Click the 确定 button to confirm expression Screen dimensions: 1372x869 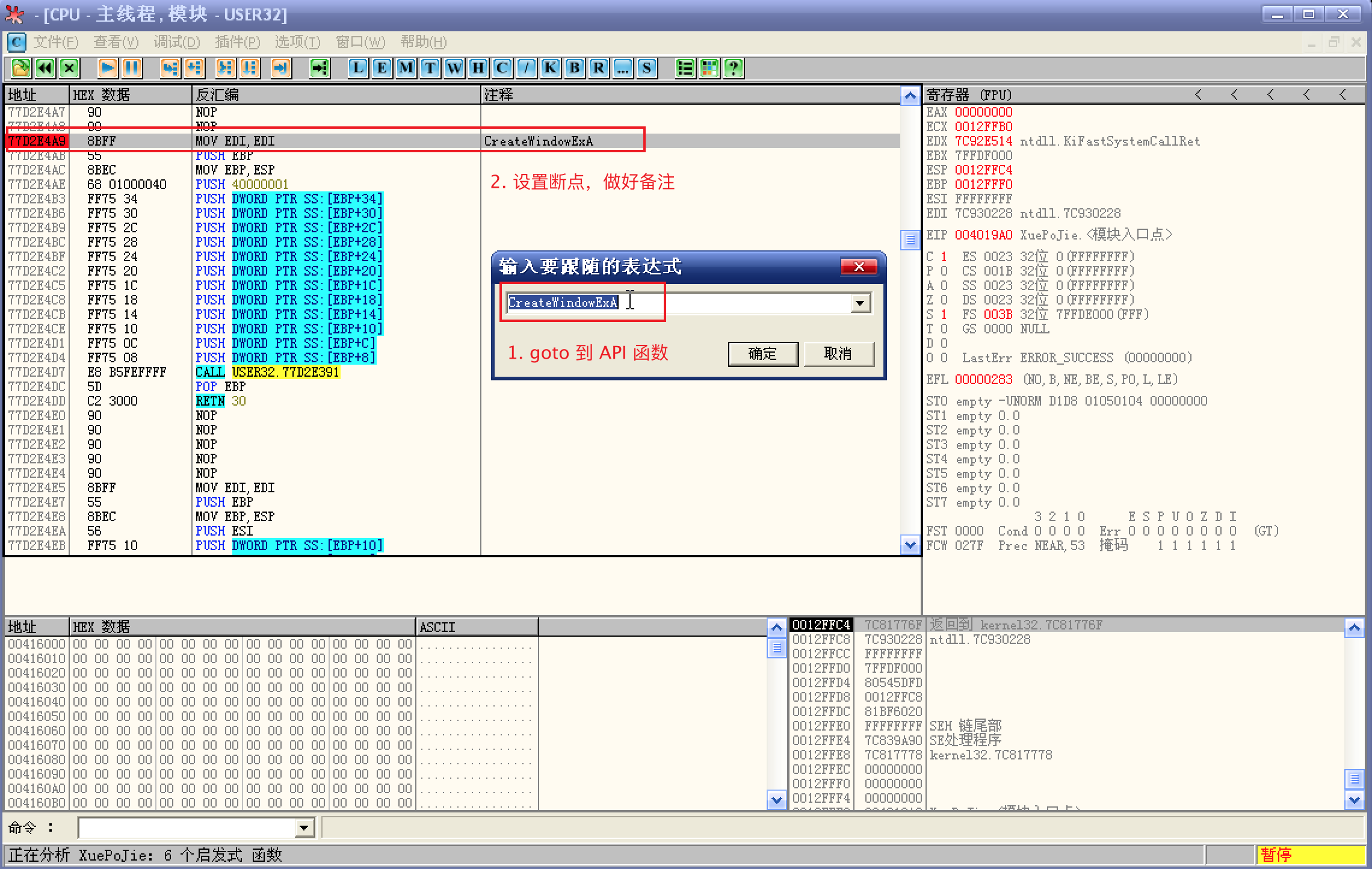[762, 354]
